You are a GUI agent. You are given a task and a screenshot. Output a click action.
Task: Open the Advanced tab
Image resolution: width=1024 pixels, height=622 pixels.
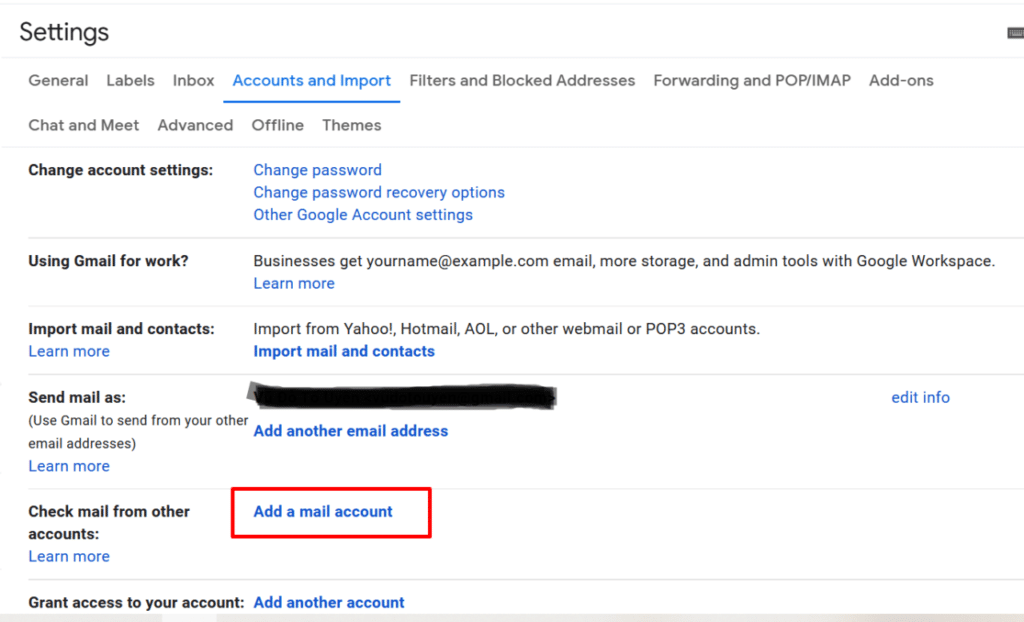(195, 125)
